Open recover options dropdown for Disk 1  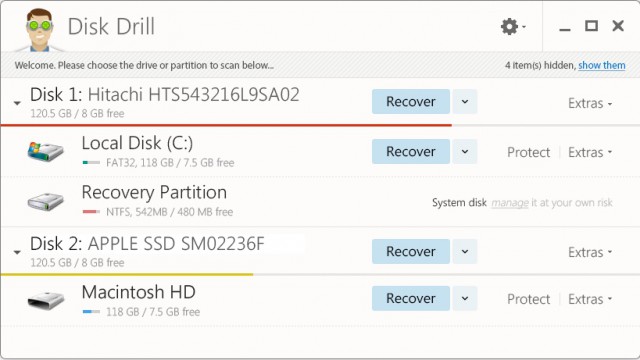(x=465, y=102)
